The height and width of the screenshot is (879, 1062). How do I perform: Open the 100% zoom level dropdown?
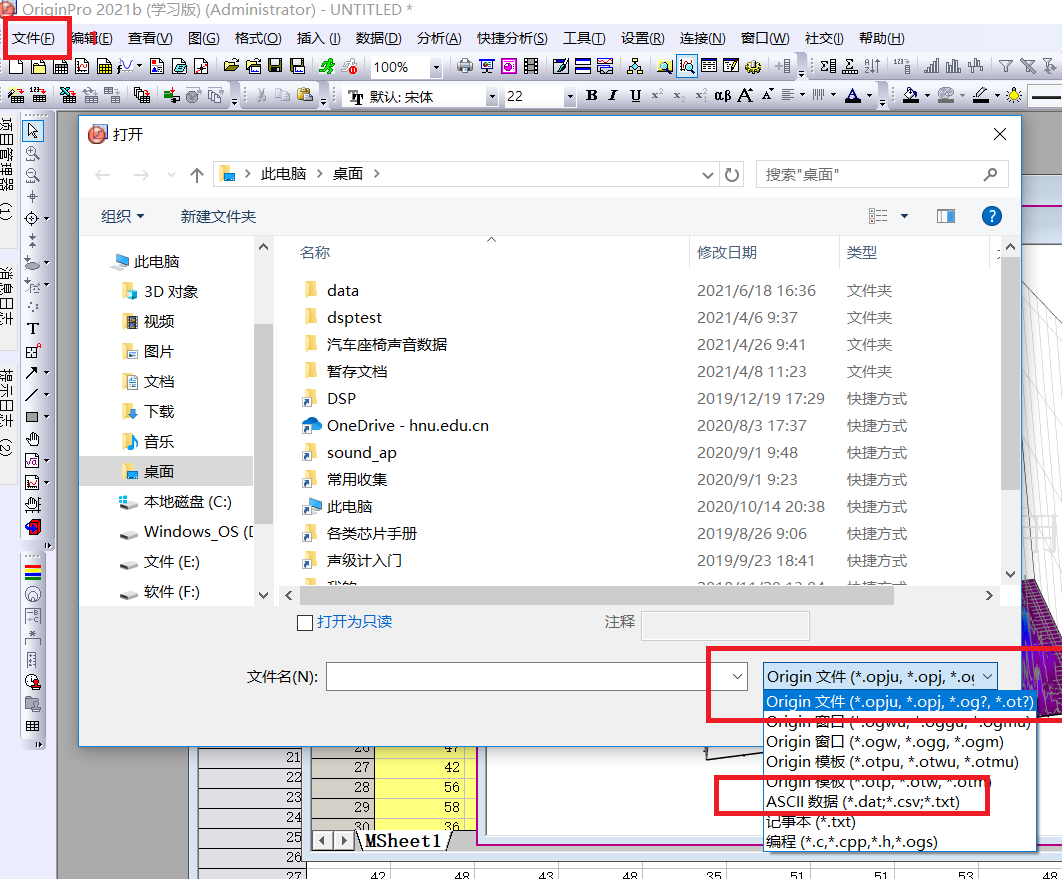[400, 68]
